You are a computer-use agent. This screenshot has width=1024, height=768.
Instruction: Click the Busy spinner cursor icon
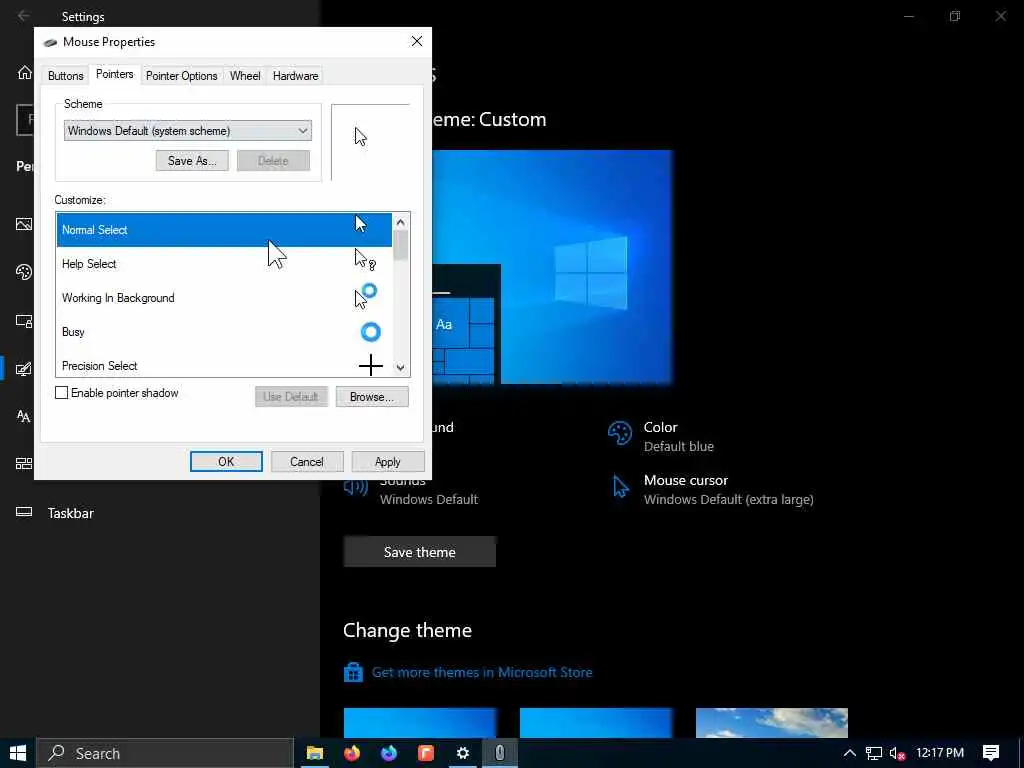coord(370,332)
